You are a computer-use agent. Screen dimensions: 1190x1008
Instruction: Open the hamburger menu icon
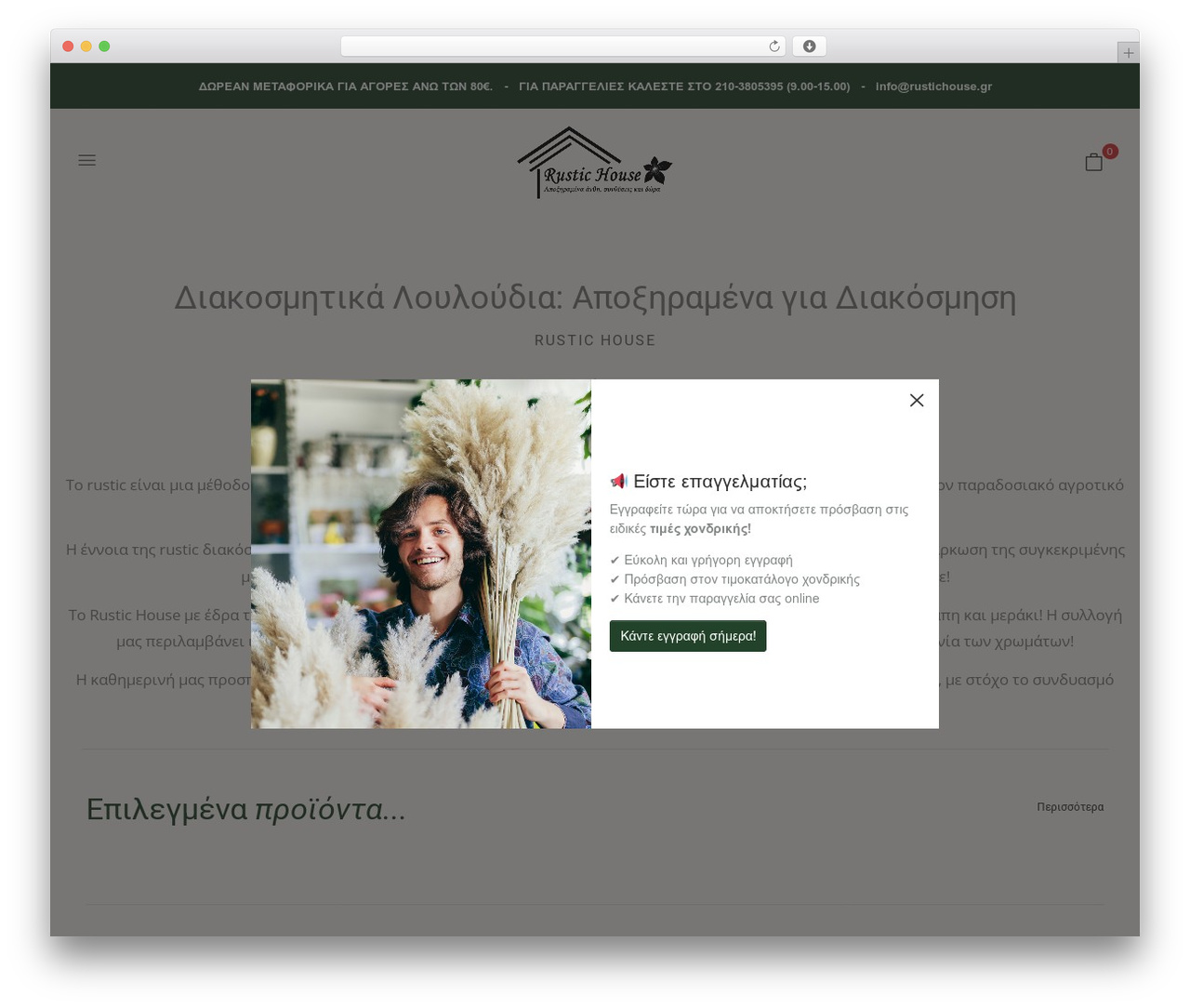click(87, 161)
